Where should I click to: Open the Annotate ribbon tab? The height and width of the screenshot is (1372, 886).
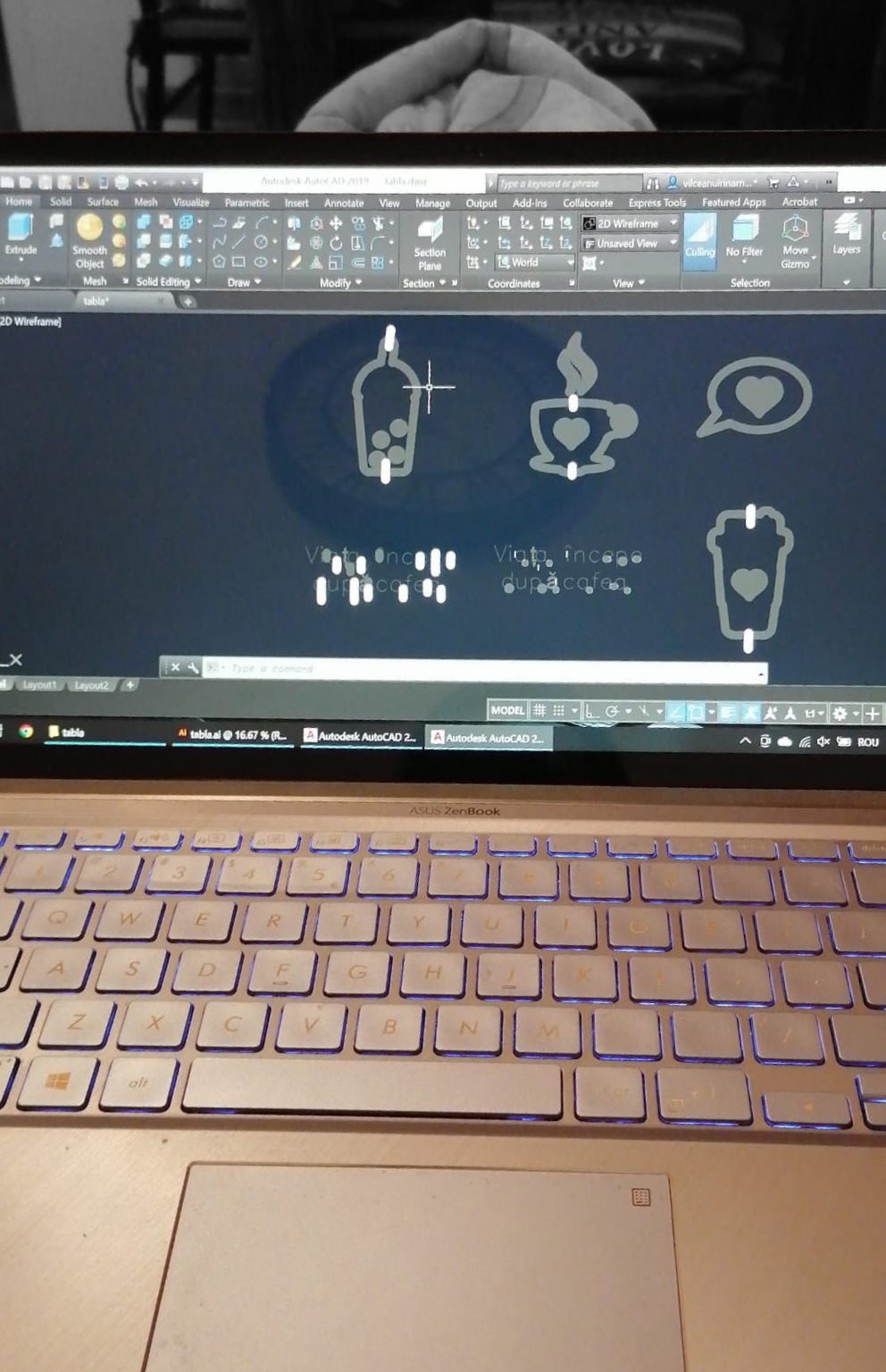tap(343, 203)
